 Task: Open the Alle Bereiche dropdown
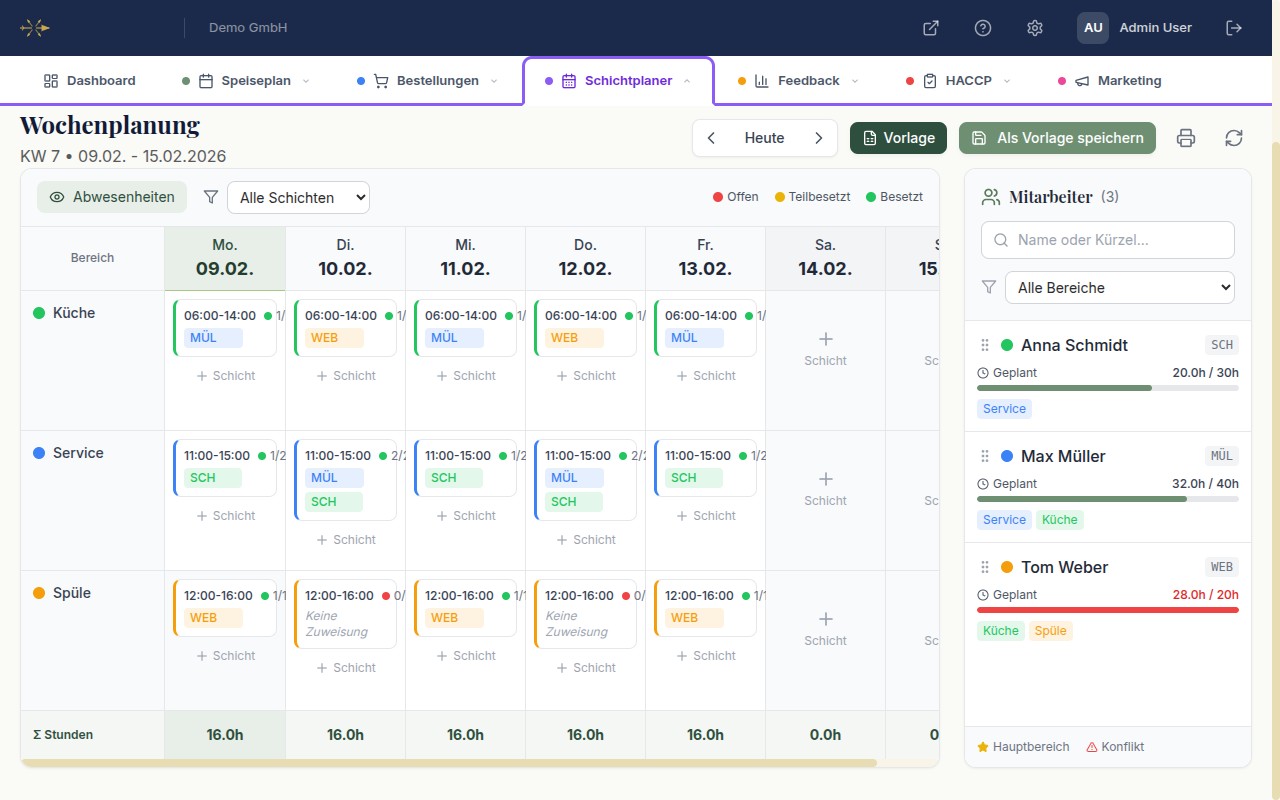click(x=1119, y=287)
